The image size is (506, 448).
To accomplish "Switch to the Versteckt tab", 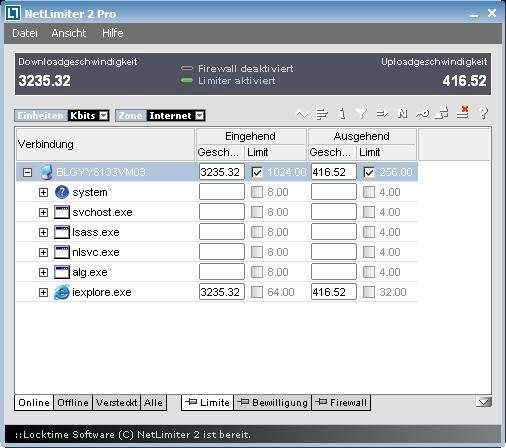I will click(x=116, y=403).
